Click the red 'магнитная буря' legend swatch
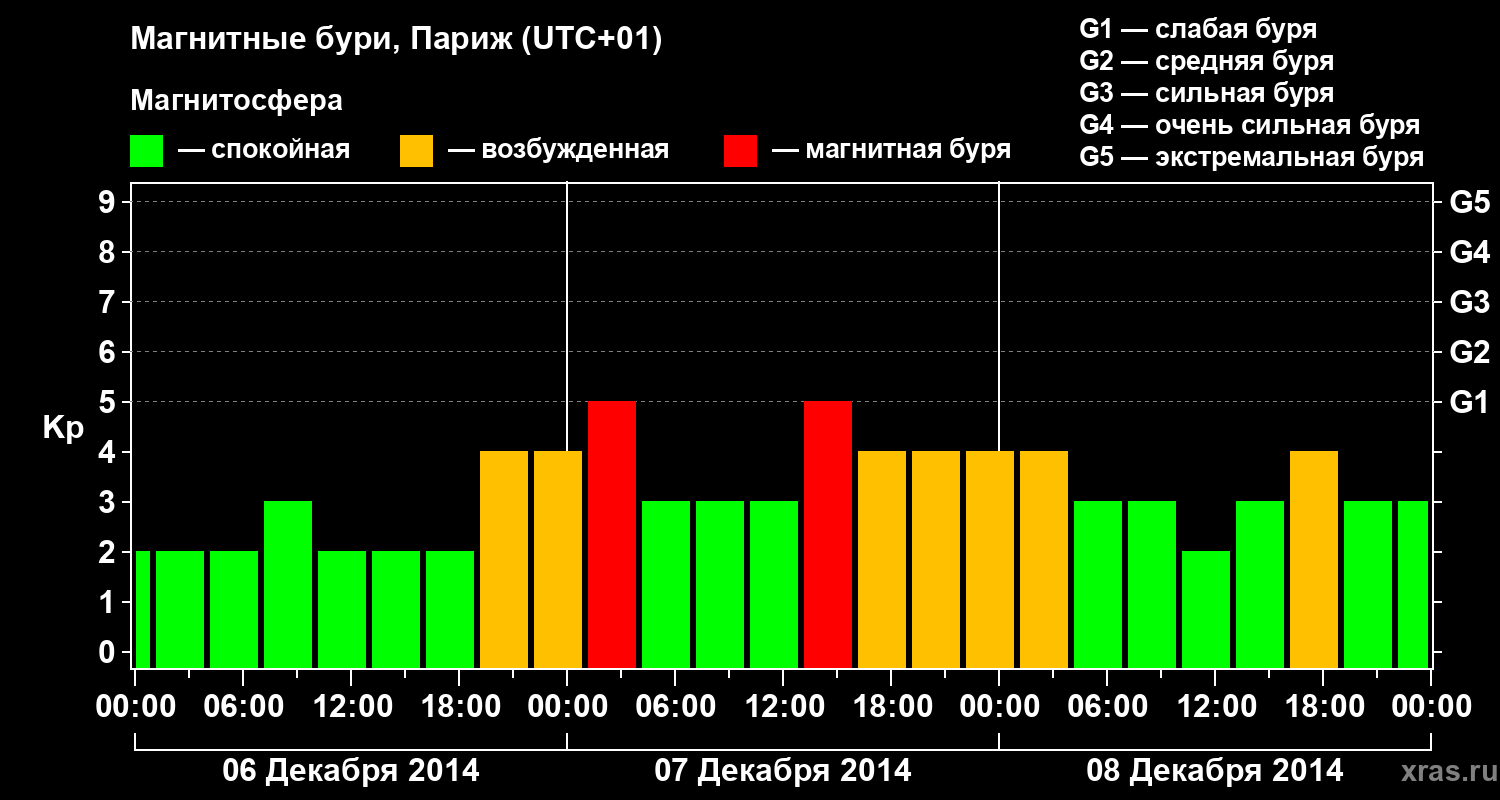The image size is (1500, 800). [x=741, y=151]
